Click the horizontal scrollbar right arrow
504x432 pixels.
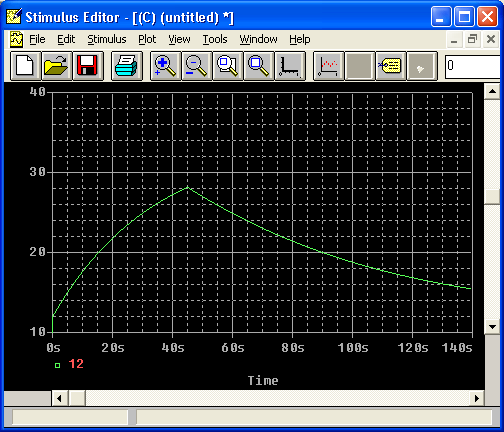tap(477, 398)
